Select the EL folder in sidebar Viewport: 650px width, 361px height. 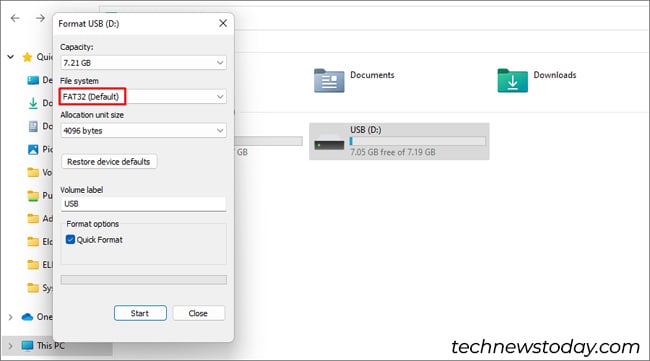point(33,264)
